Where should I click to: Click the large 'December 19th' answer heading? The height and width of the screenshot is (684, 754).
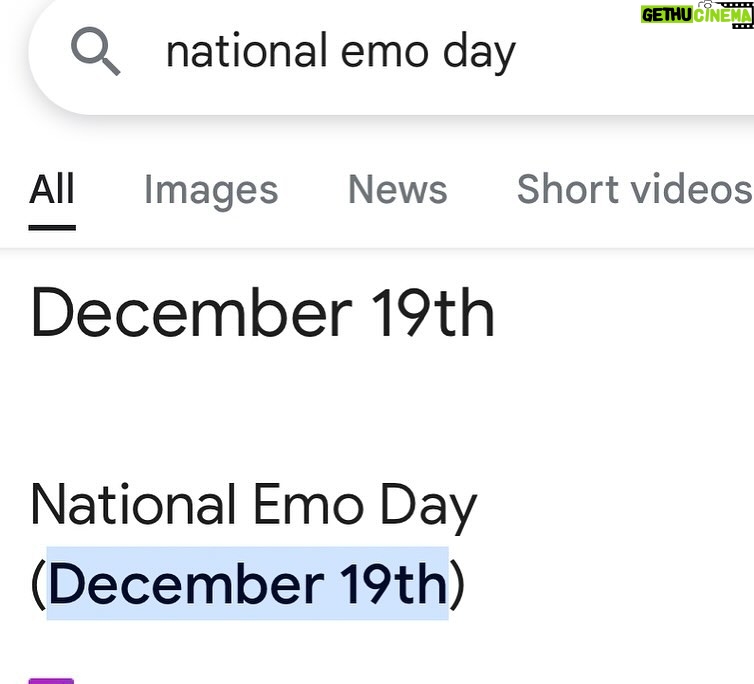point(263,313)
